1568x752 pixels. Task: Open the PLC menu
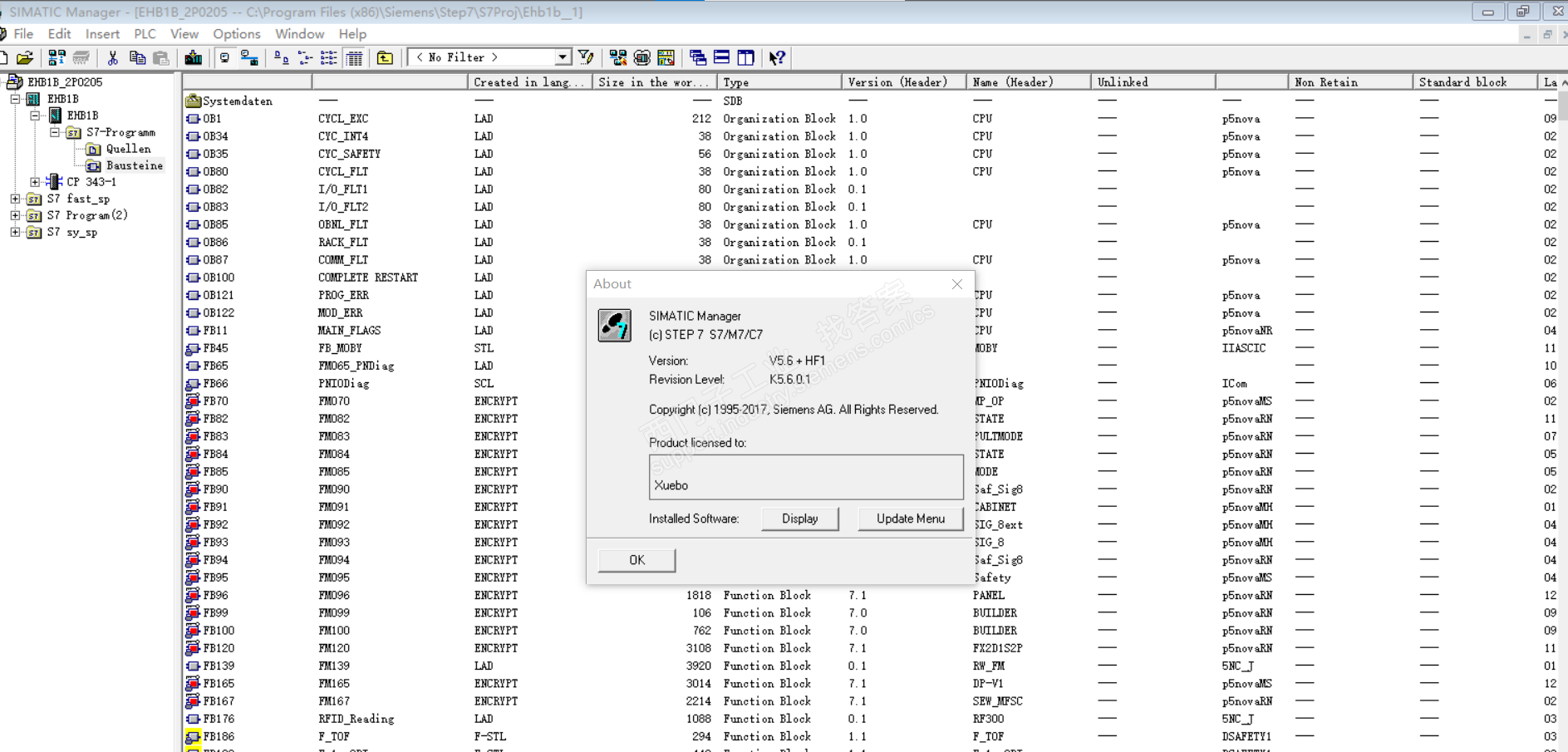tap(145, 34)
